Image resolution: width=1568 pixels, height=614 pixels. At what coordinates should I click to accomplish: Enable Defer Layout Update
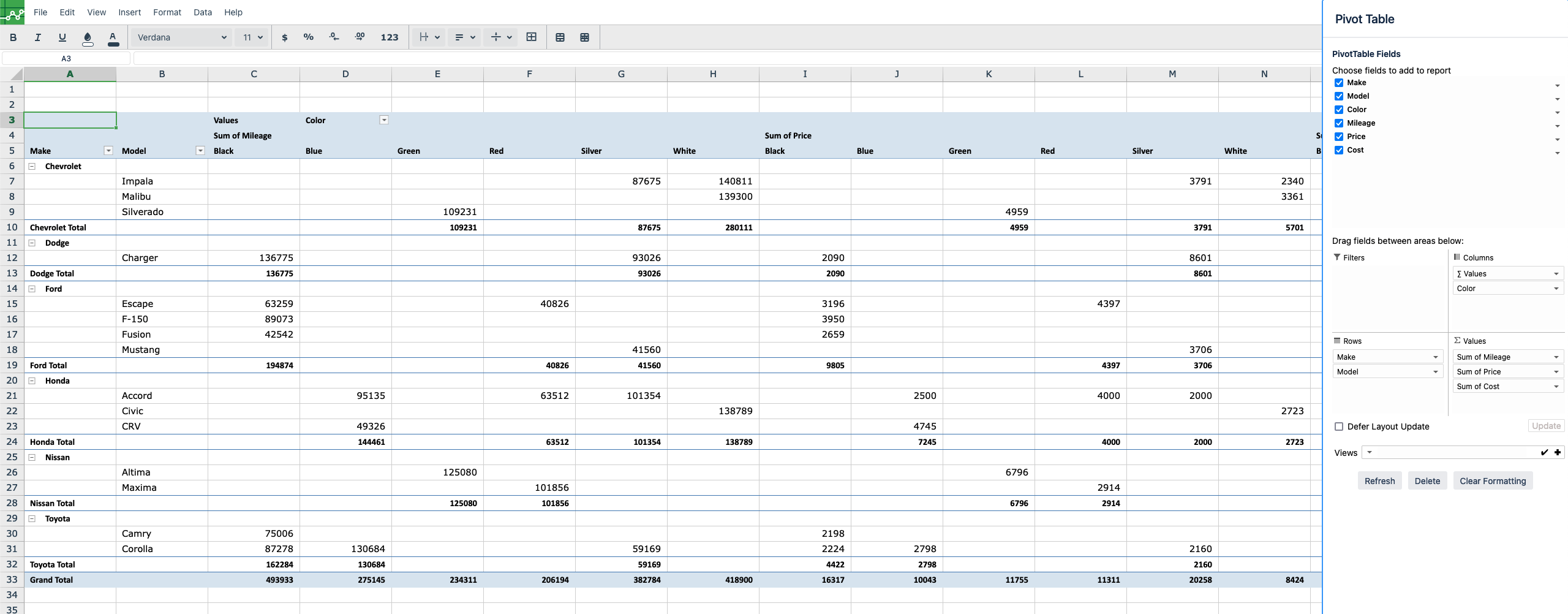[1339, 426]
